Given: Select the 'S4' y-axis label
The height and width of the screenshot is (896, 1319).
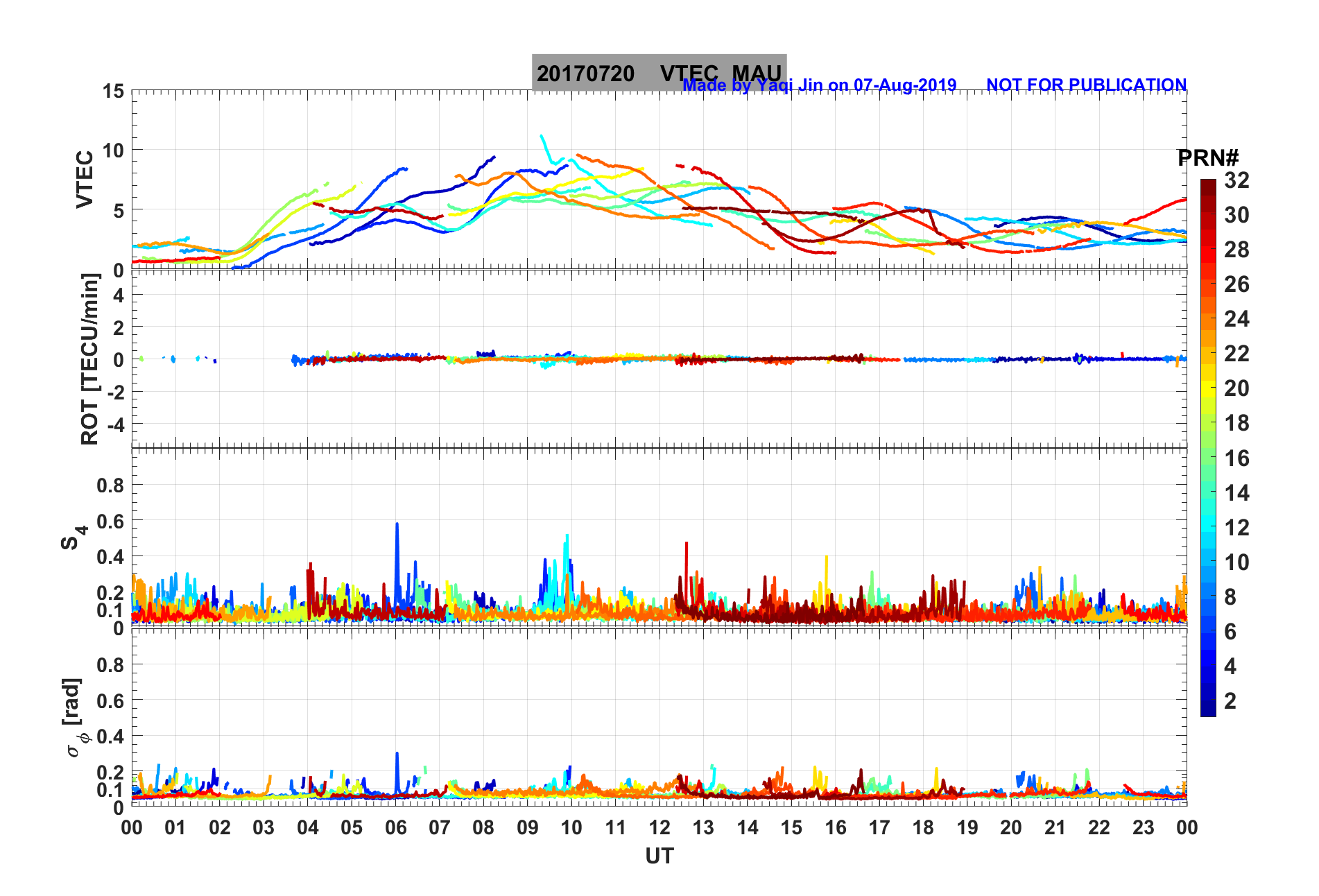Looking at the screenshot, I should coord(74,537).
